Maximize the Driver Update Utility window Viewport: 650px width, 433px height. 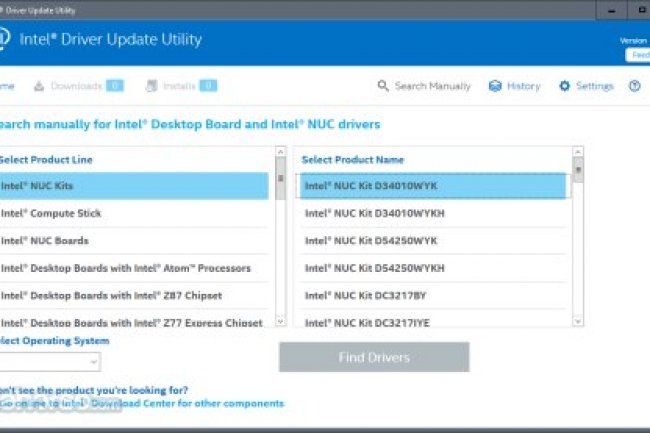pyautogui.click(x=640, y=10)
